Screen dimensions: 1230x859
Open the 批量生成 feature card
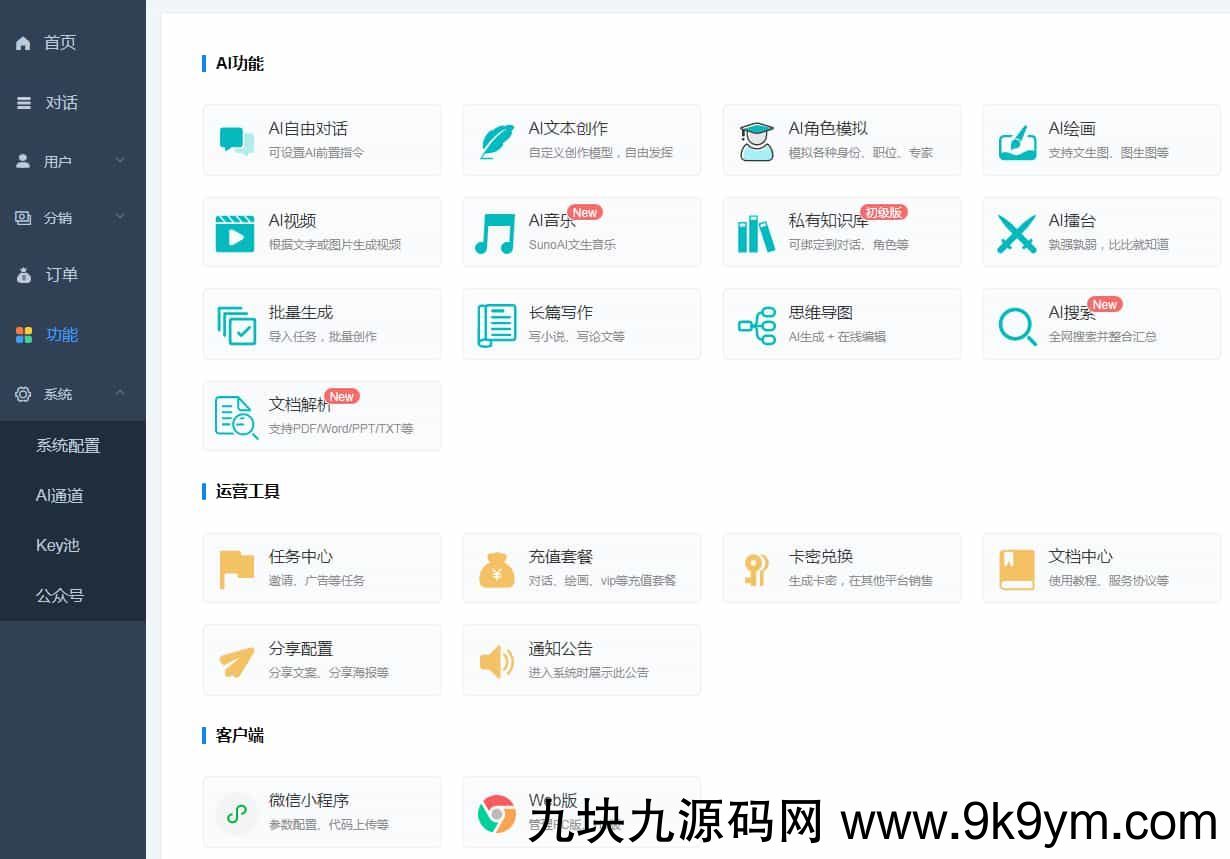coord(321,324)
